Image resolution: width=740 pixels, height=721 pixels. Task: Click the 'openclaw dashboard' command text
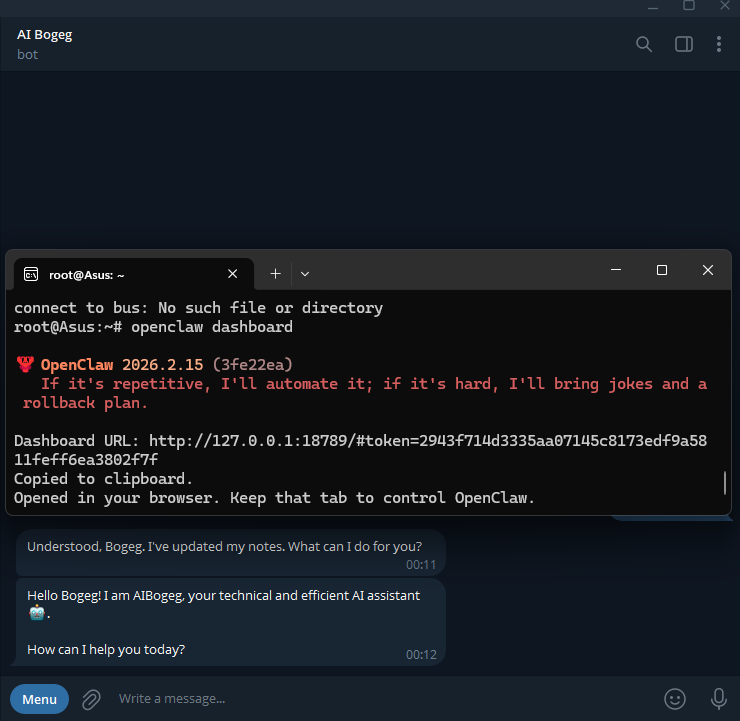(x=212, y=327)
